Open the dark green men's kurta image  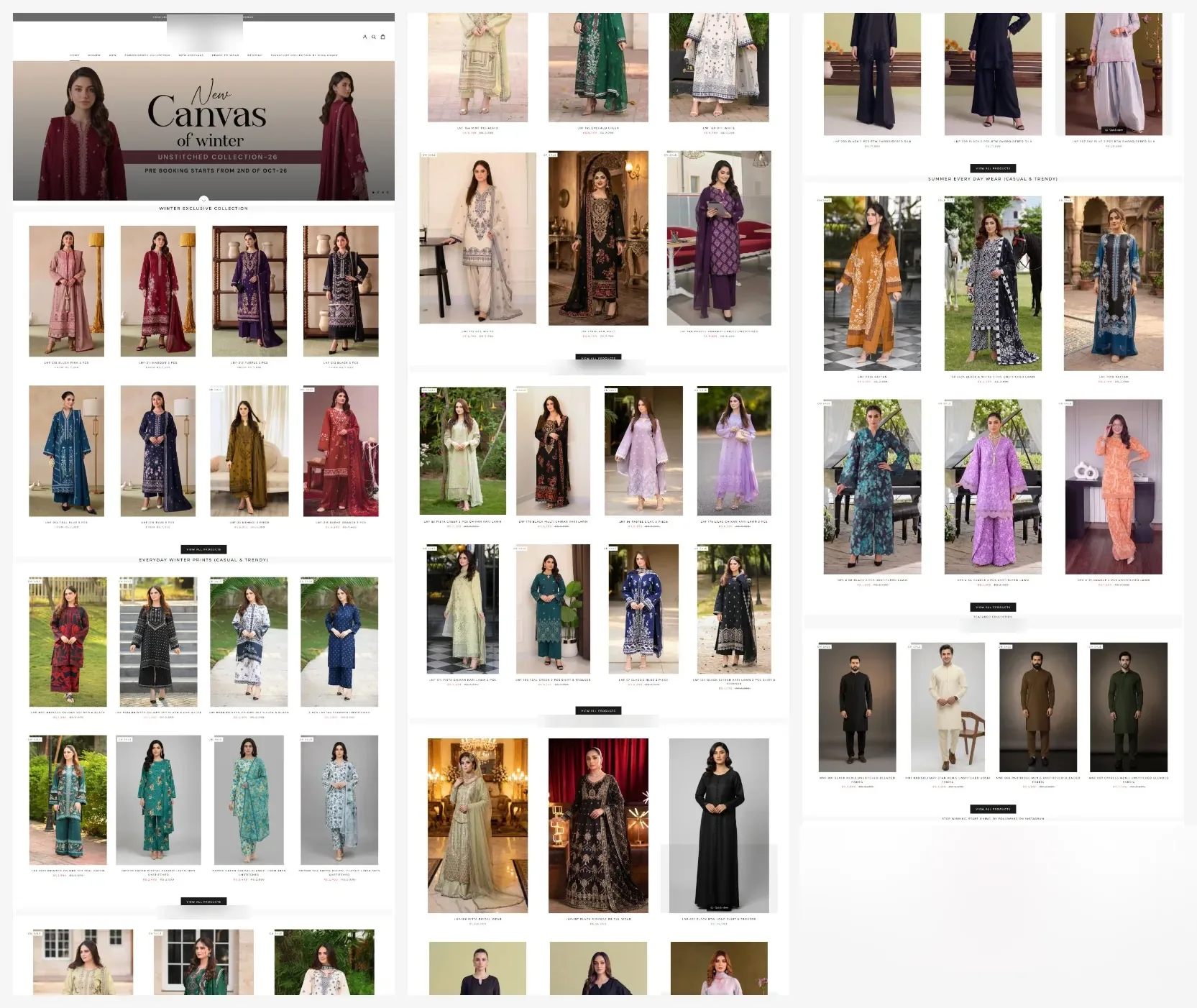point(1129,707)
